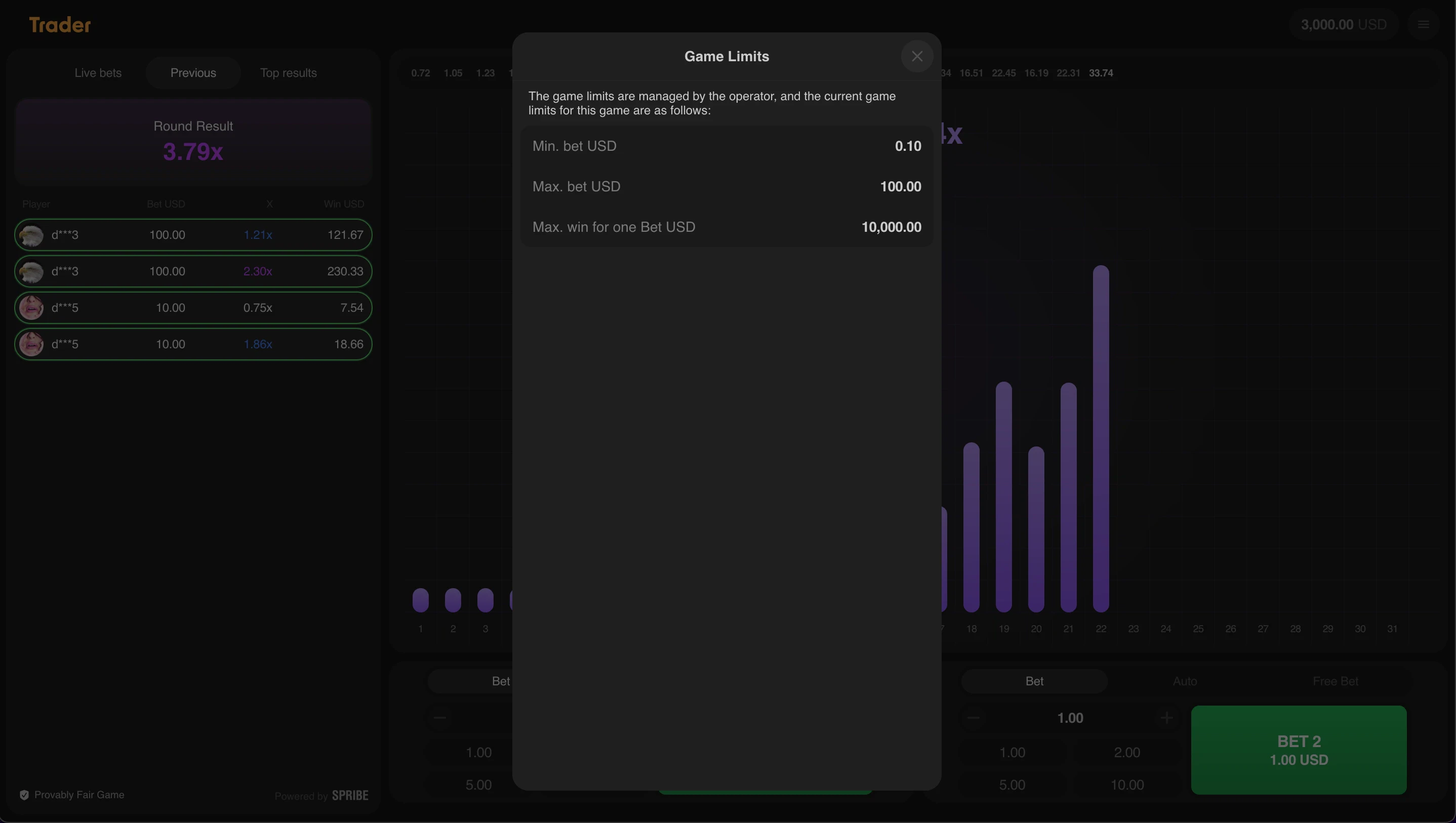Click win amount 230.33

[x=345, y=271]
